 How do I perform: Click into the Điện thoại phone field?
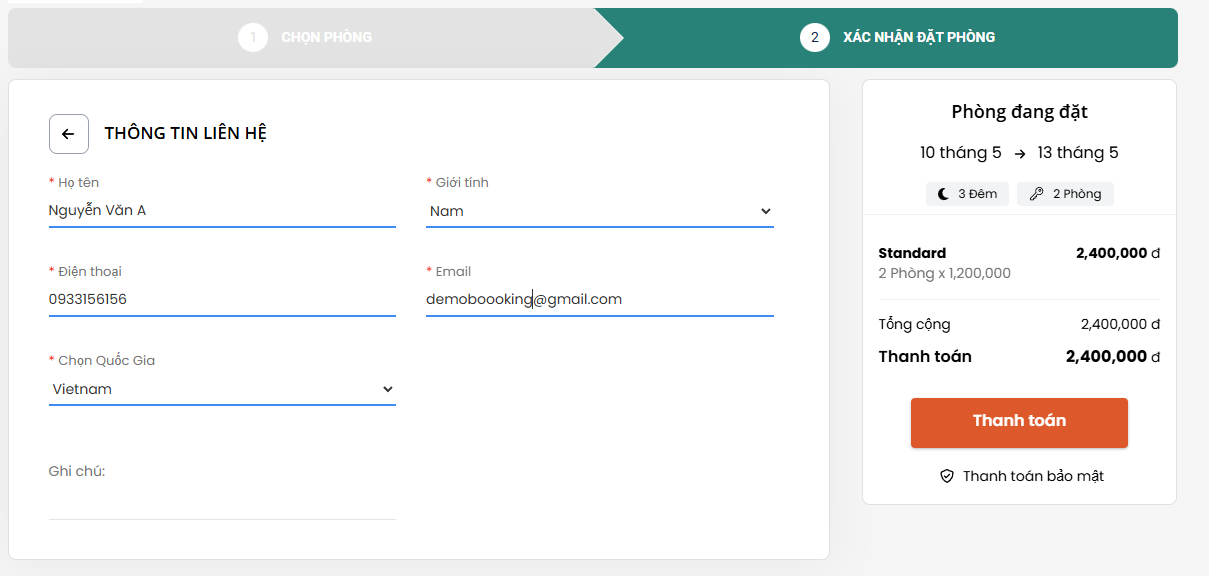pos(222,299)
